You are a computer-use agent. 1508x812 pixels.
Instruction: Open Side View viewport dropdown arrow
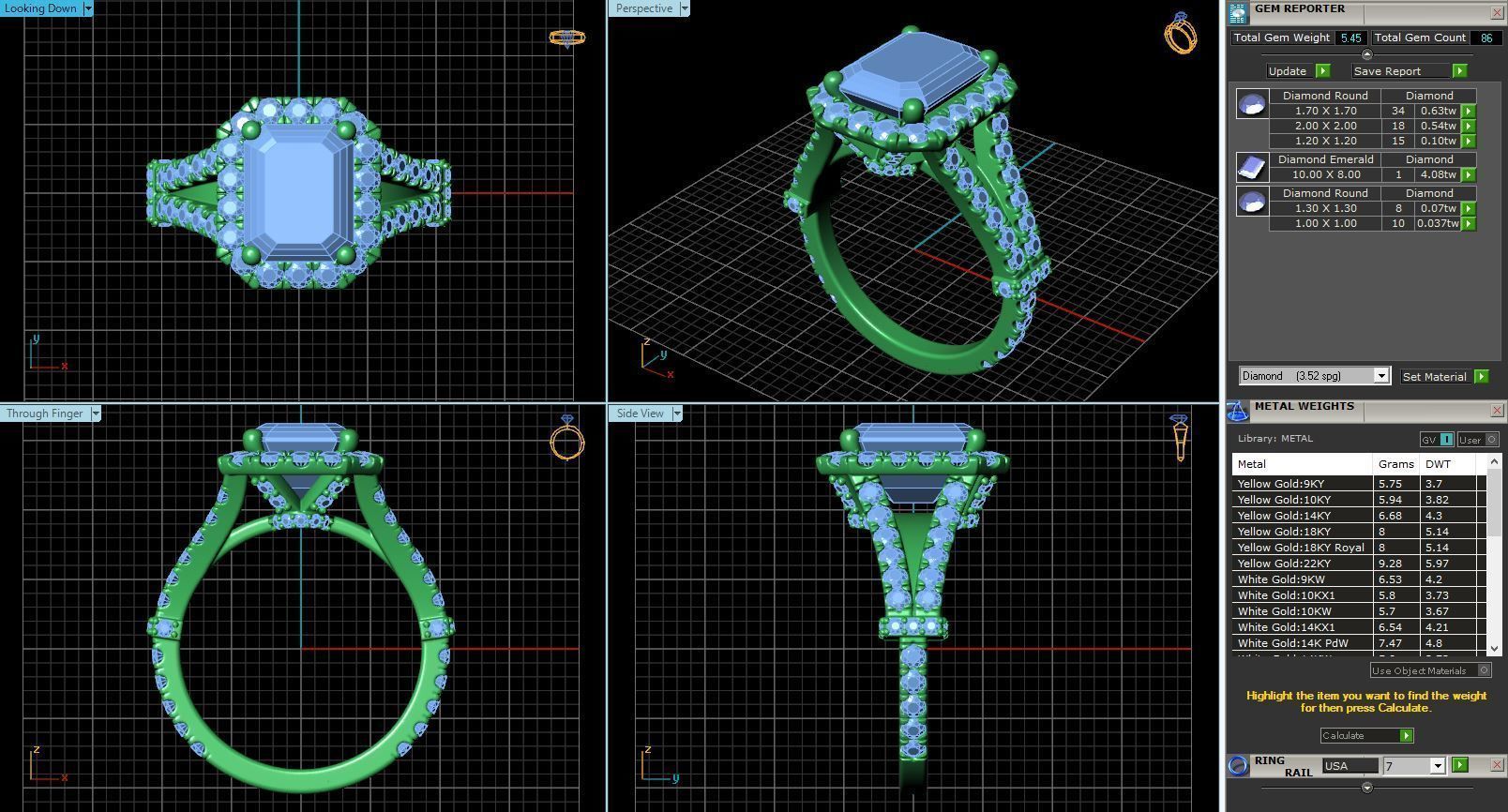tap(677, 414)
